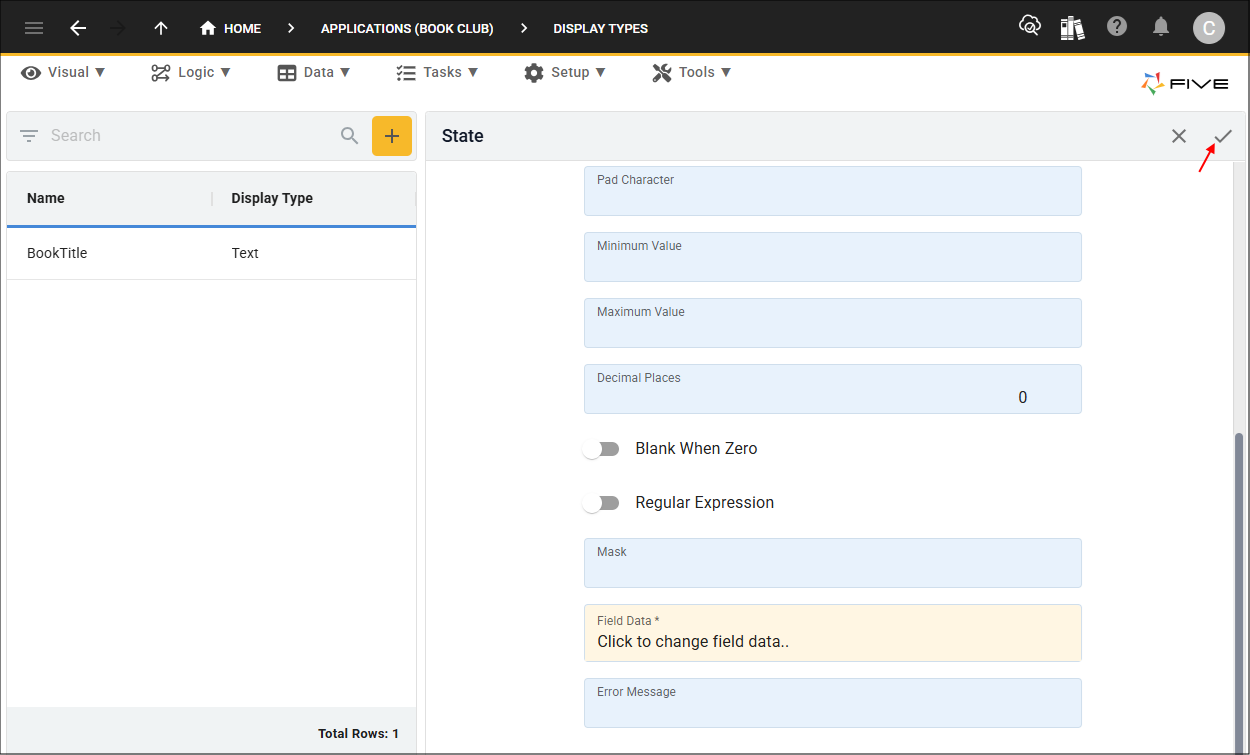The width and height of the screenshot is (1250, 755).
Task: Click the Five logo
Action: [x=1185, y=84]
